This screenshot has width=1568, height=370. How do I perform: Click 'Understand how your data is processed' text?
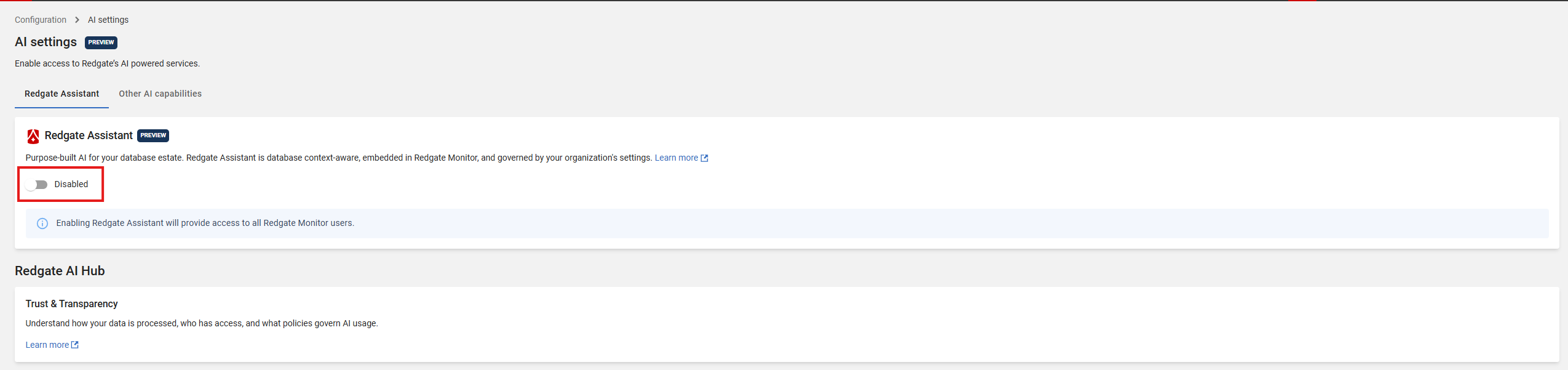point(202,323)
